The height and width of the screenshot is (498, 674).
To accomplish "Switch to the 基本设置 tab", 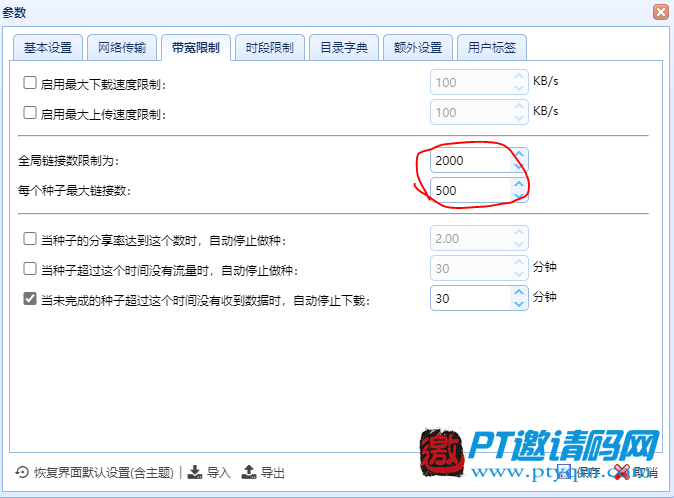I will [48, 47].
